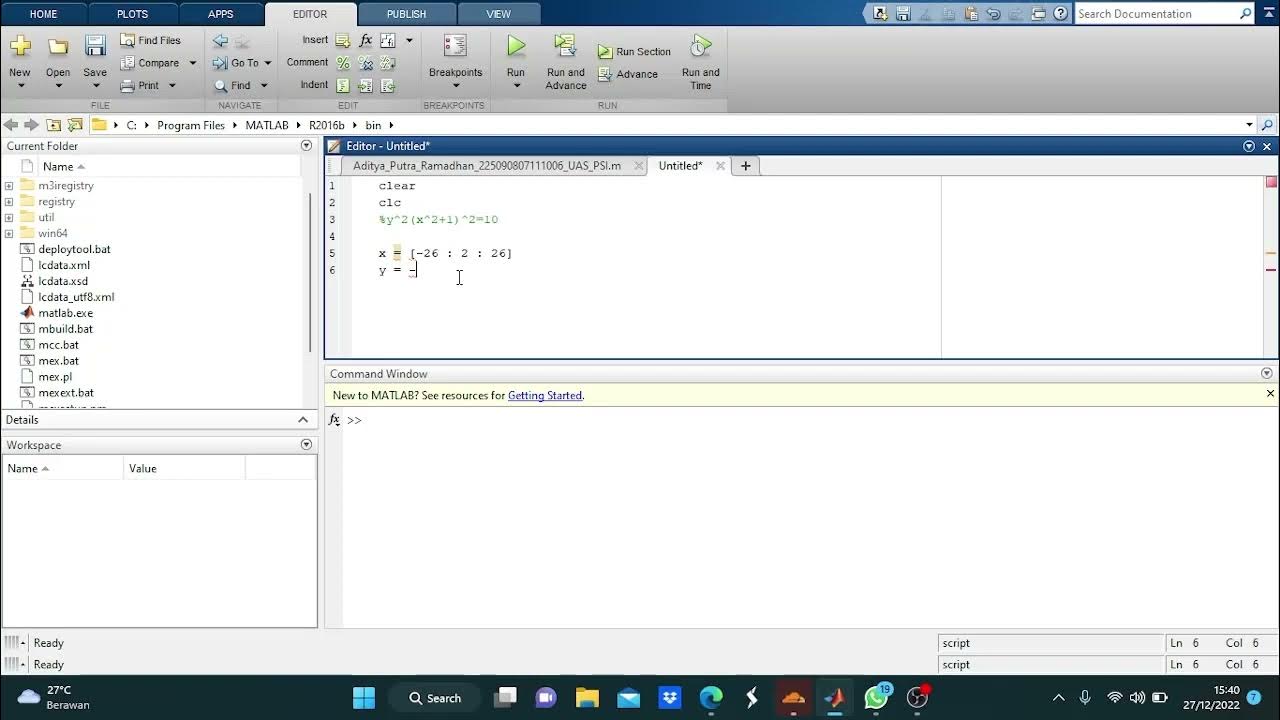
Task: Click the Open folder icon
Action: (58, 47)
